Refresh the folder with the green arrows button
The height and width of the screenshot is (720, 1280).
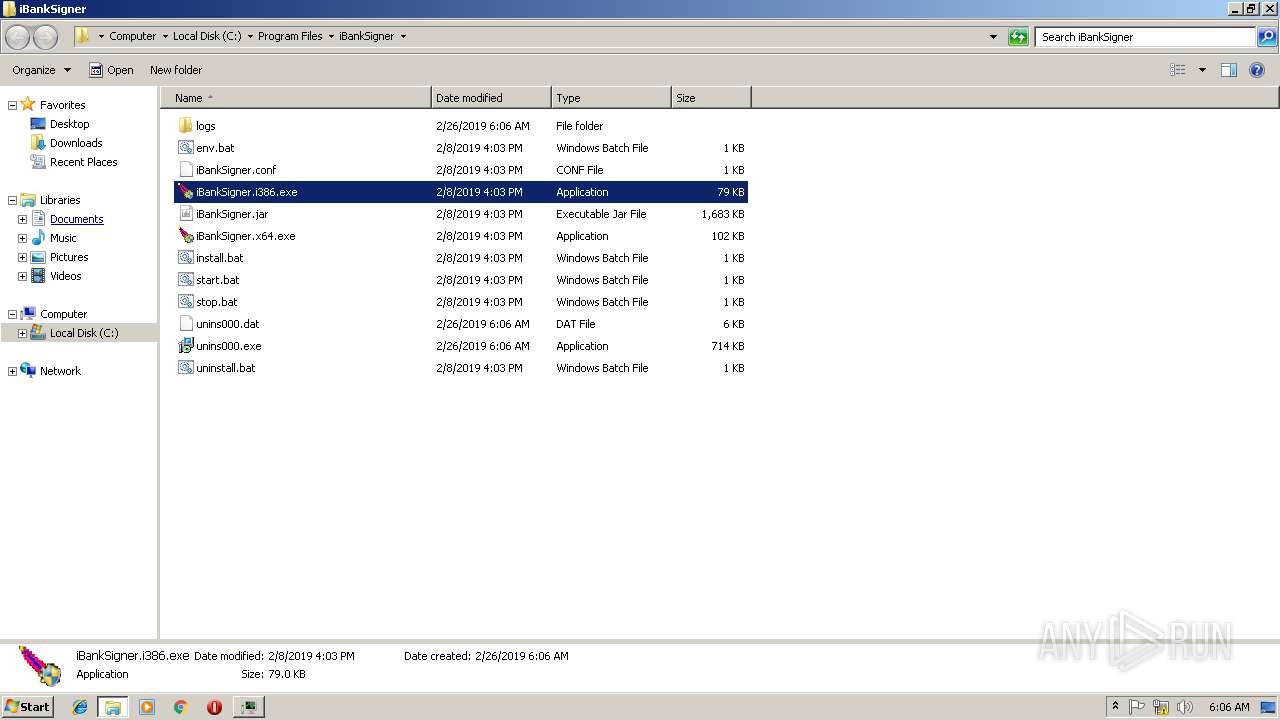click(1018, 37)
